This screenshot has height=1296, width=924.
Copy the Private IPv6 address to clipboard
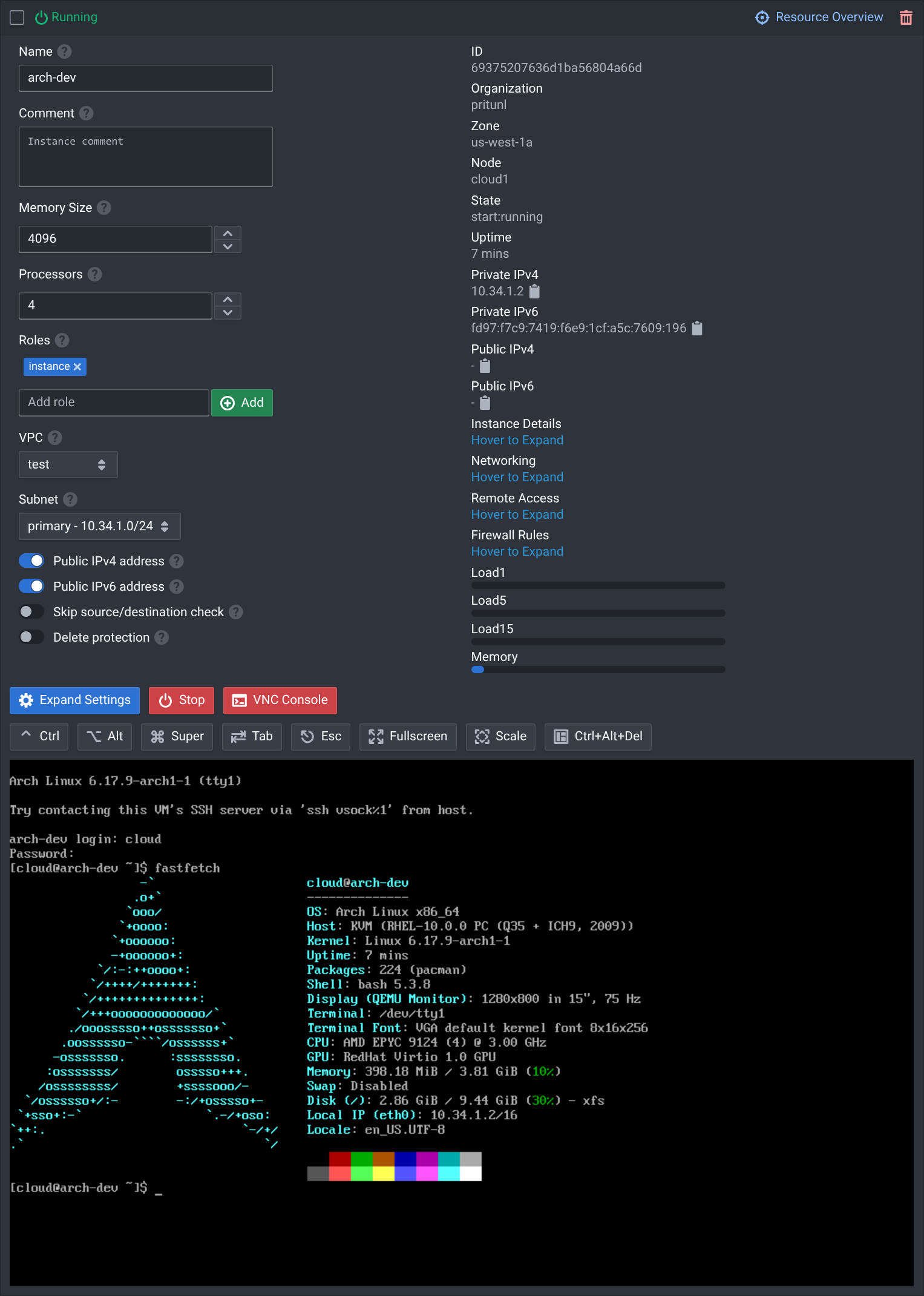[697, 329]
